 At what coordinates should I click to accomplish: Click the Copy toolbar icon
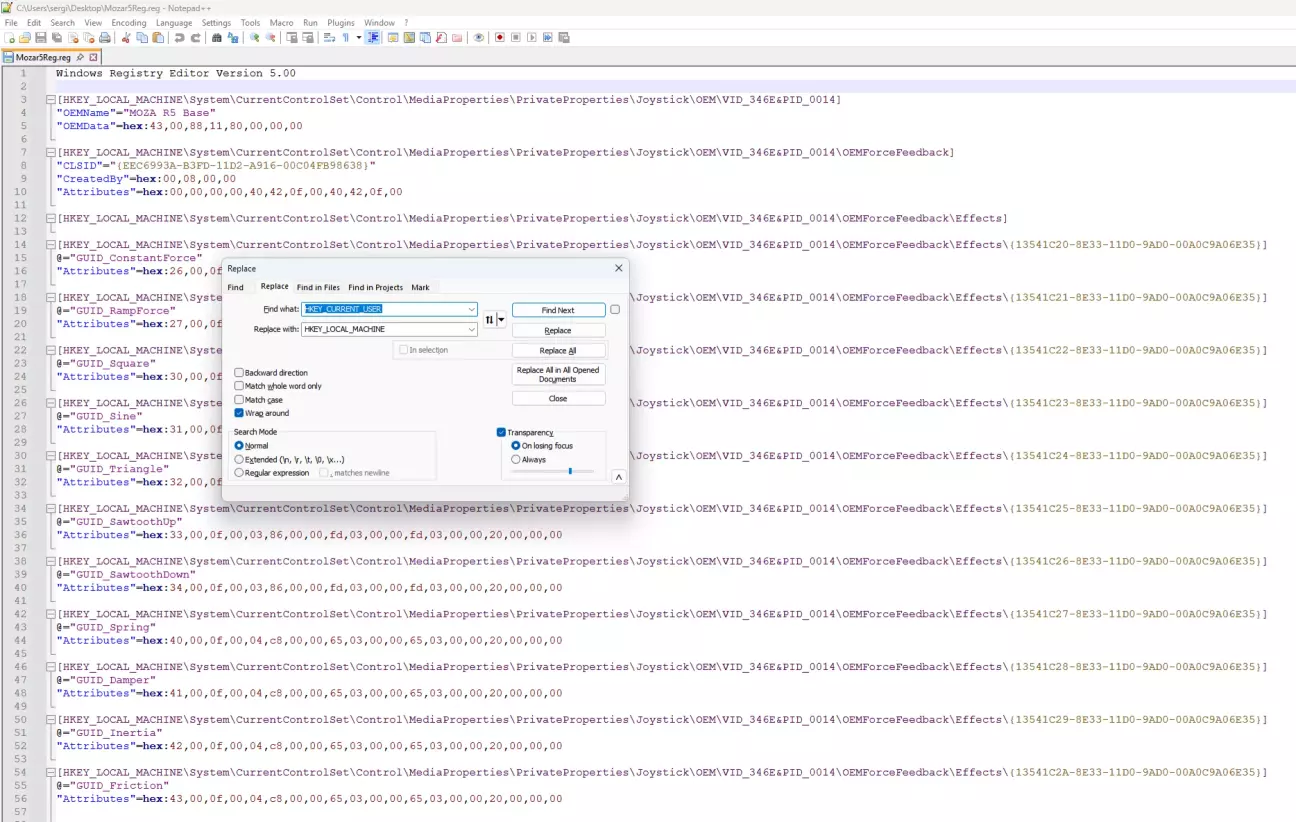(x=142, y=38)
